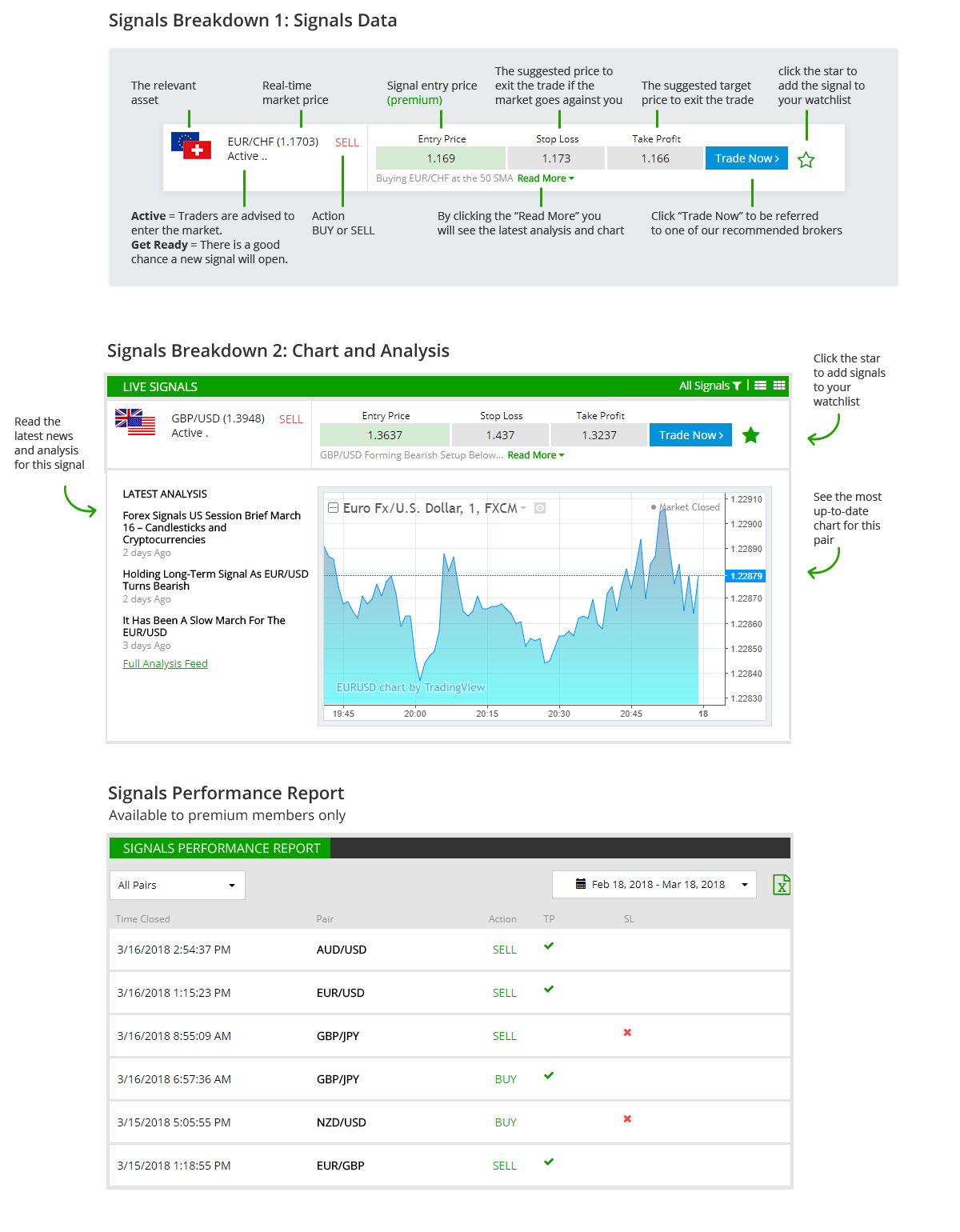The image size is (960, 1232).
Task: Expand Read More for GBP/USD signal
Action: click(535, 455)
